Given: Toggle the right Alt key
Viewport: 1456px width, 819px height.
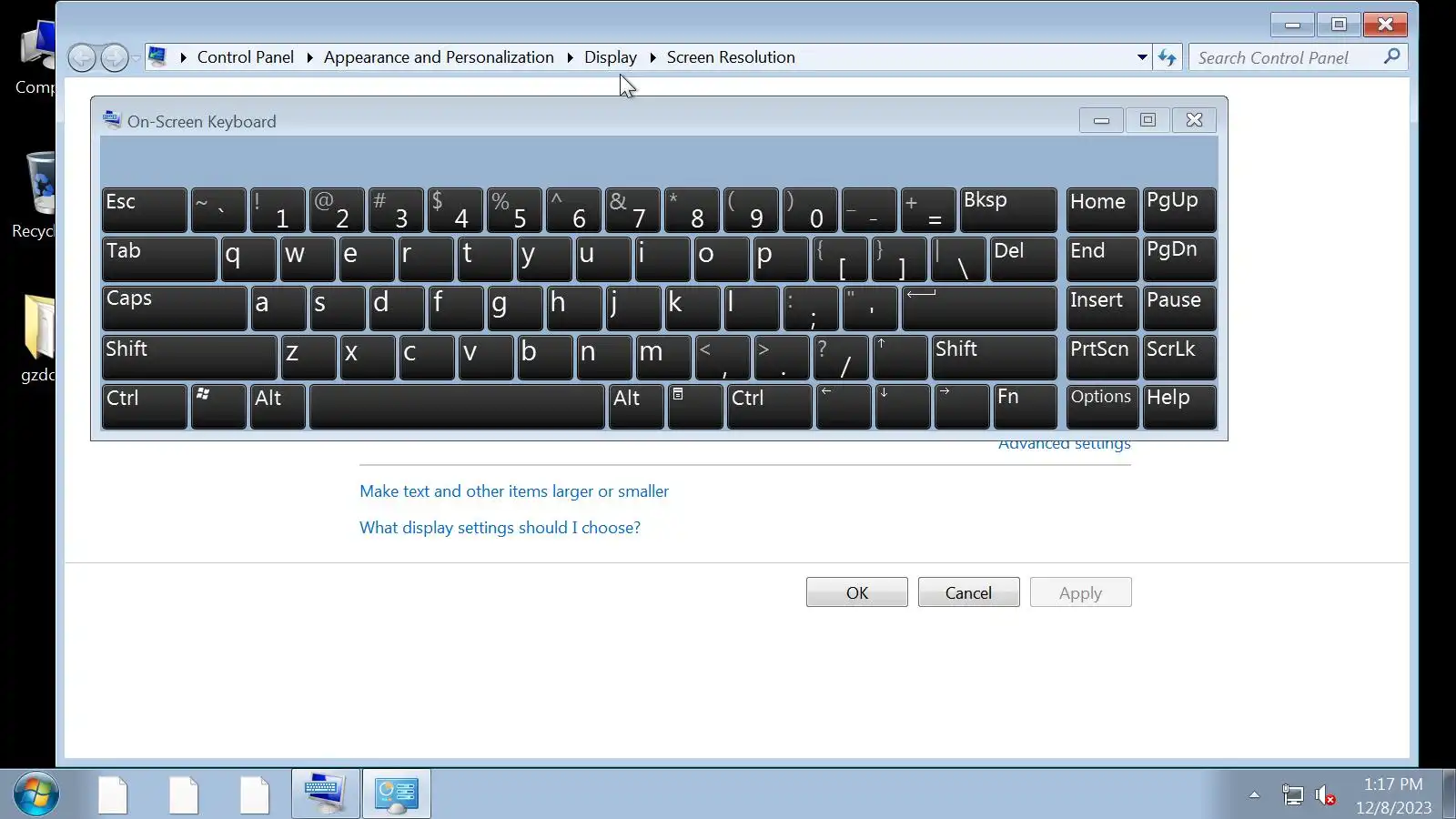Looking at the screenshot, I should pos(636,406).
